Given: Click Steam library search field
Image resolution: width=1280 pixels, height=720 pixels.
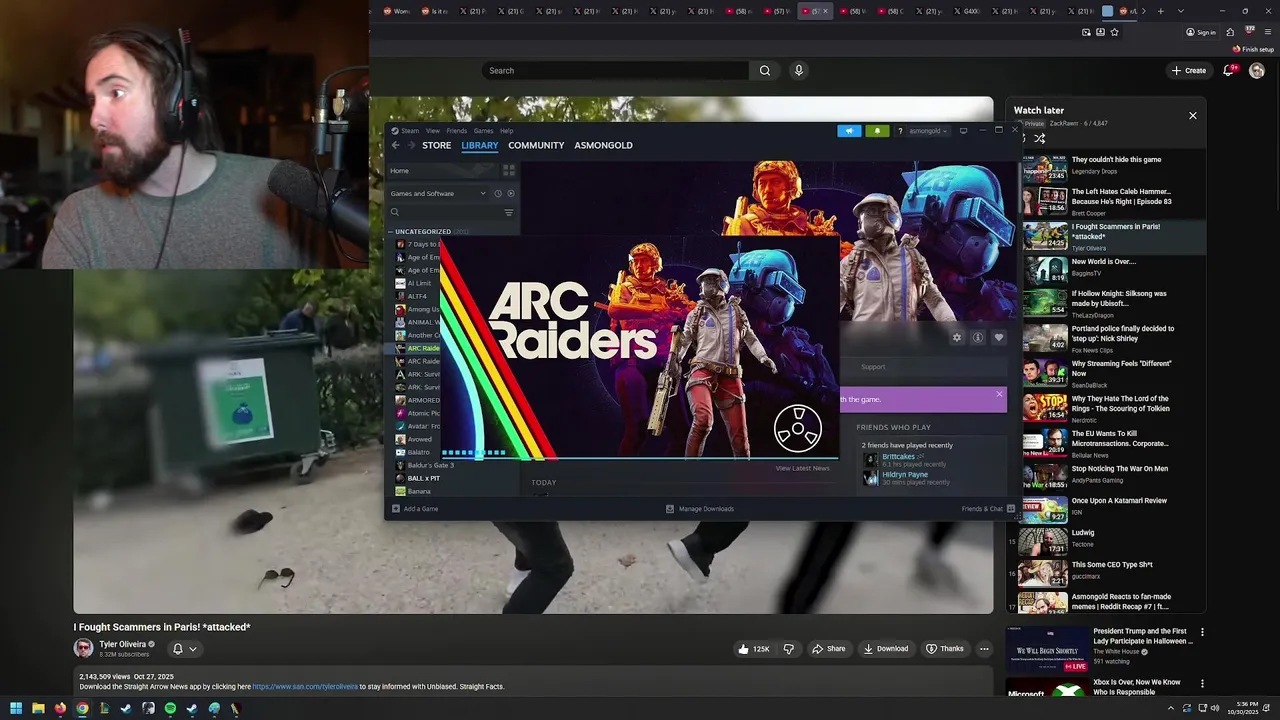Looking at the screenshot, I should click(445, 212).
